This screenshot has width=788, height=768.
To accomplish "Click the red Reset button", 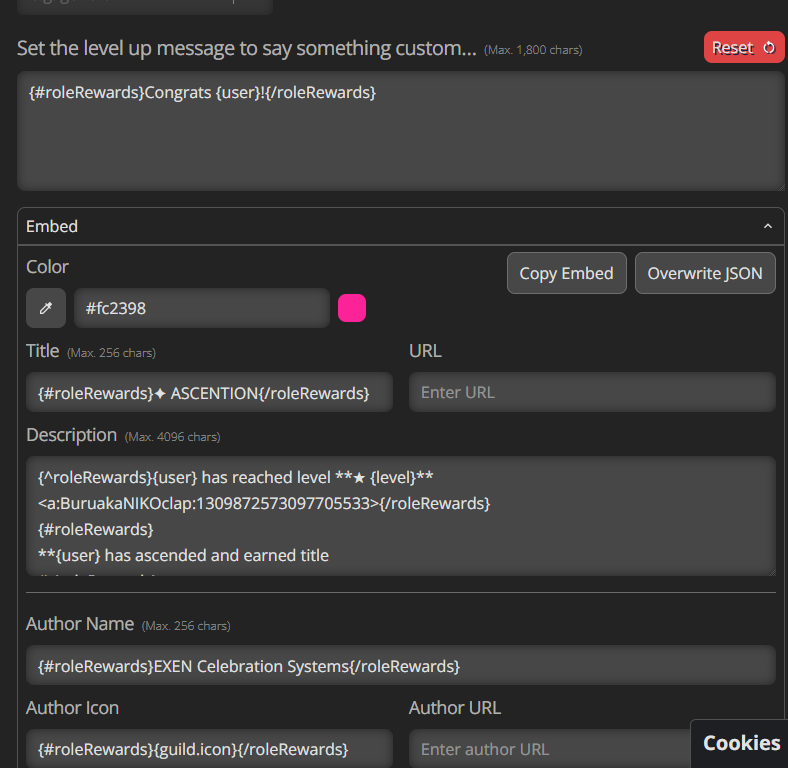I will pyautogui.click(x=744, y=47).
